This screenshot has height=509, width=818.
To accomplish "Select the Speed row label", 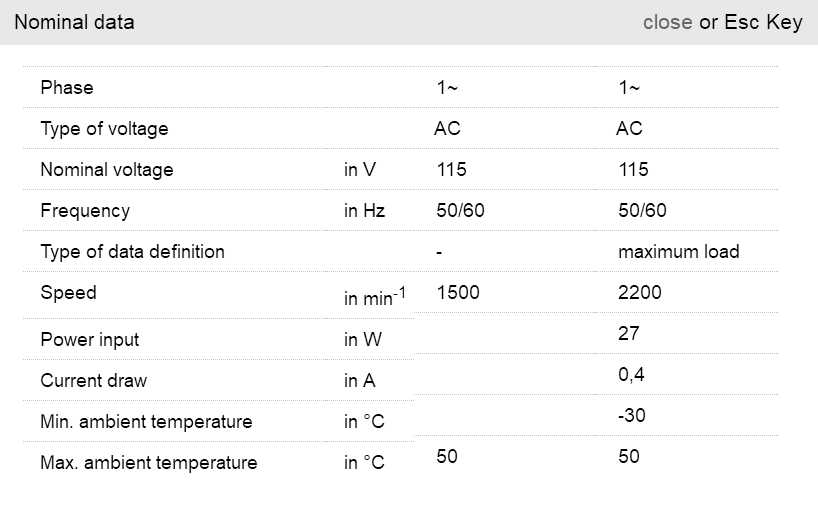I will 68,293.
